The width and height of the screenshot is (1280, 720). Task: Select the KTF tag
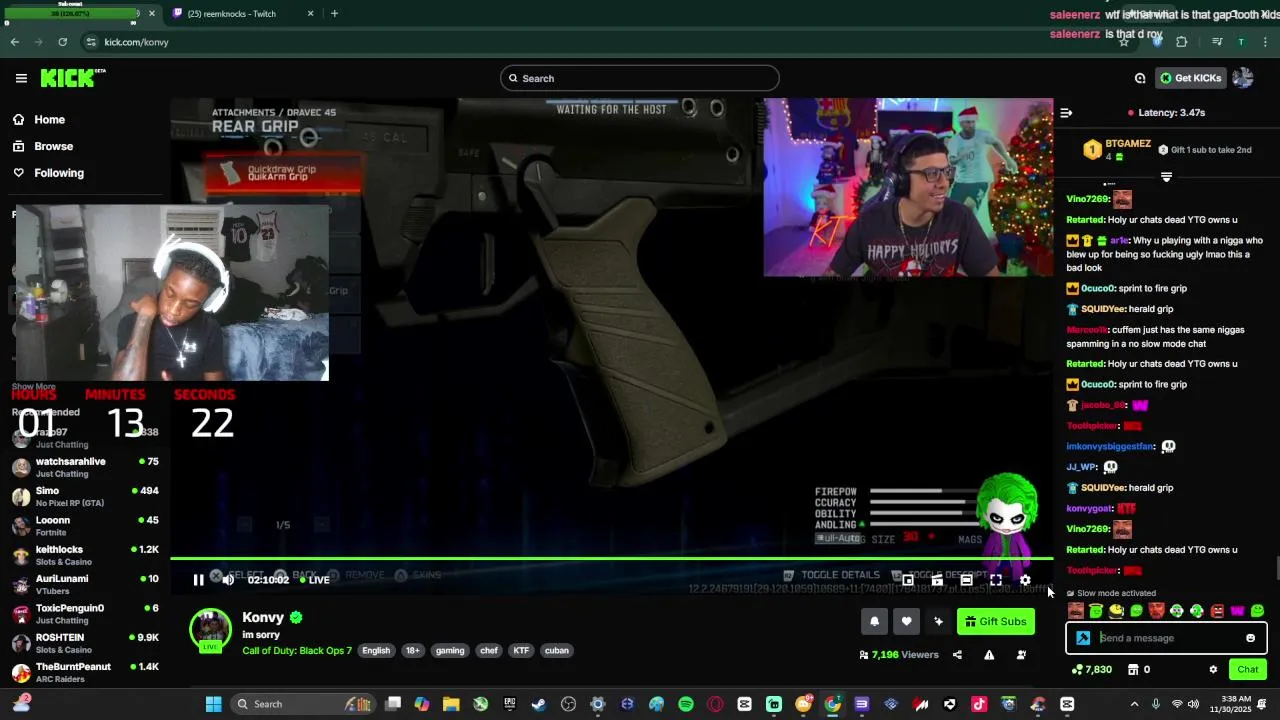coord(521,650)
